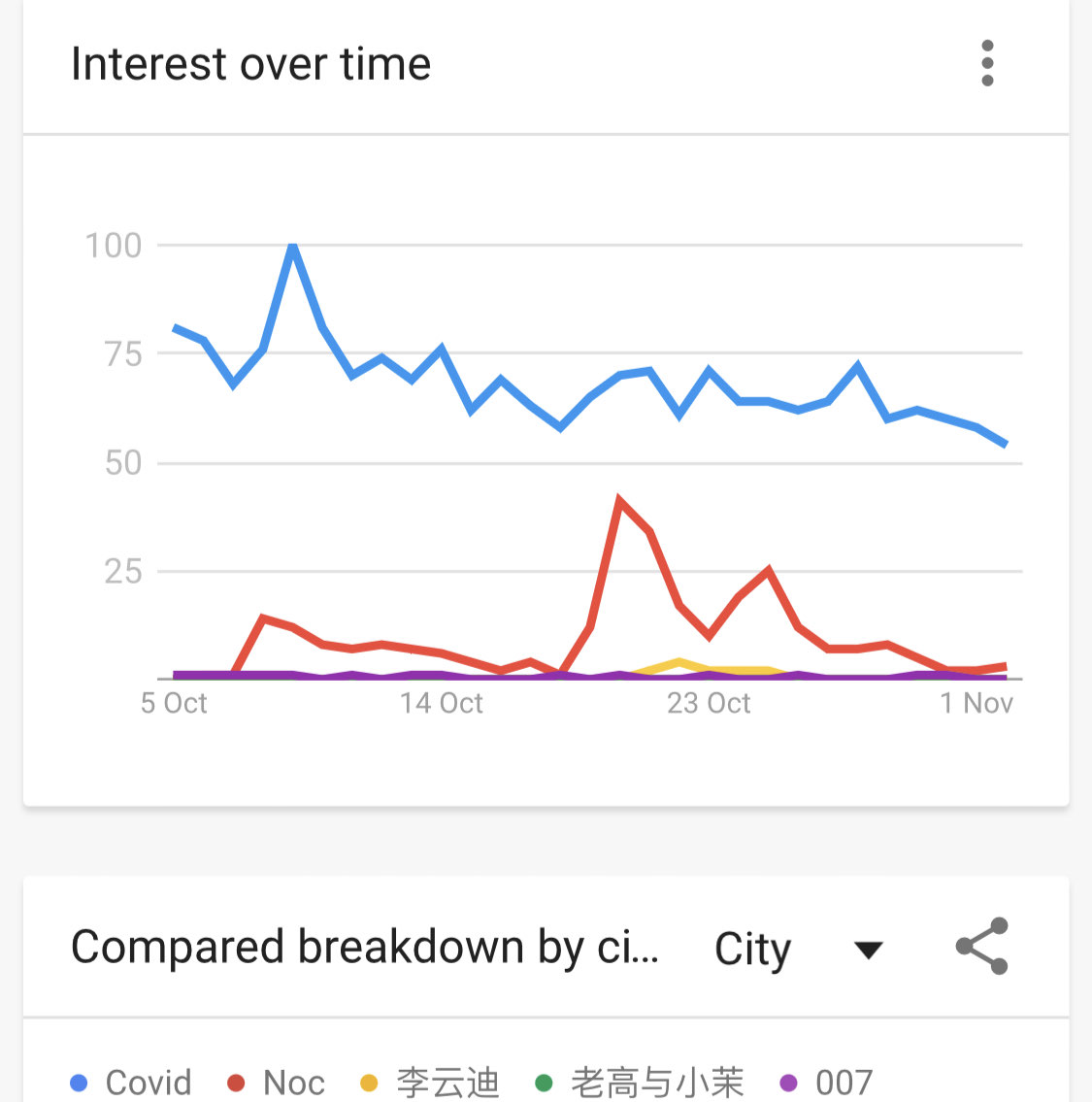Viewport: 1092px width, 1102px height.
Task: Click the yellow 李云迪 legend dot
Action: click(x=369, y=1083)
